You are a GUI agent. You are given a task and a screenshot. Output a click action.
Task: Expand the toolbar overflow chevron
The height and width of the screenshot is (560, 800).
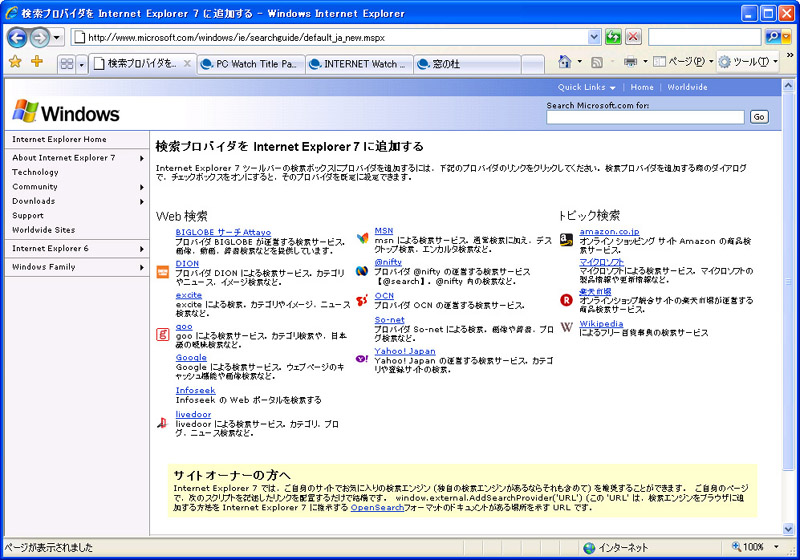789,55
